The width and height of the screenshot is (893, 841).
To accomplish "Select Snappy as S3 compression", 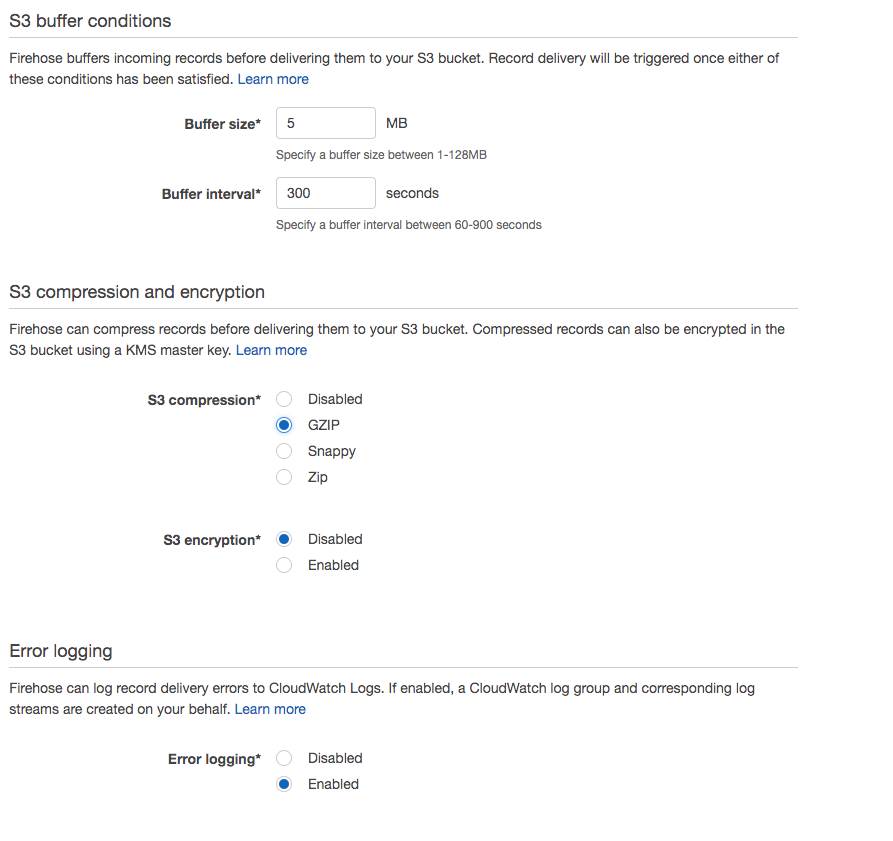I will pyautogui.click(x=283, y=450).
